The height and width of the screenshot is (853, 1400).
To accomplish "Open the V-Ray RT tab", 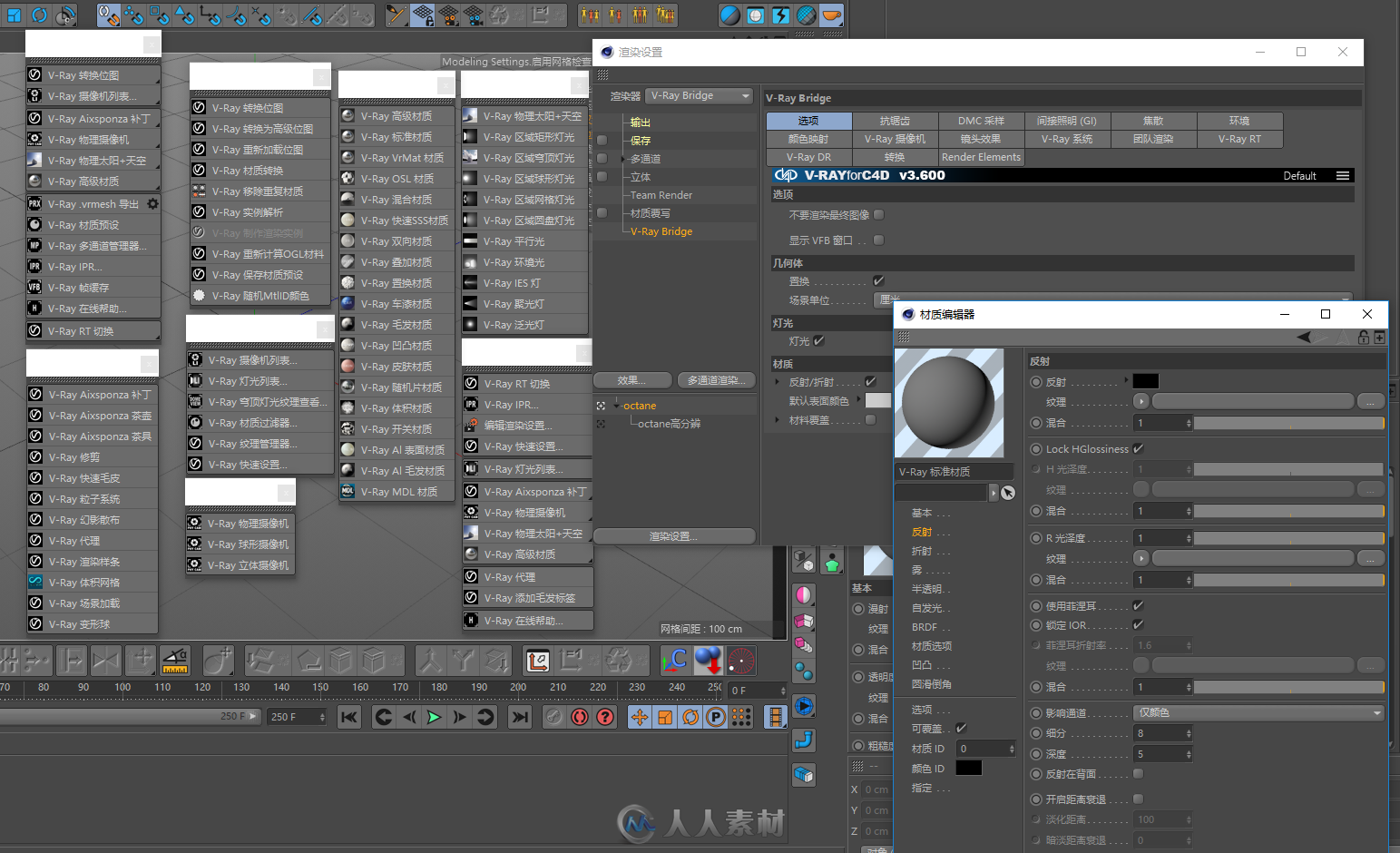I will (1239, 139).
